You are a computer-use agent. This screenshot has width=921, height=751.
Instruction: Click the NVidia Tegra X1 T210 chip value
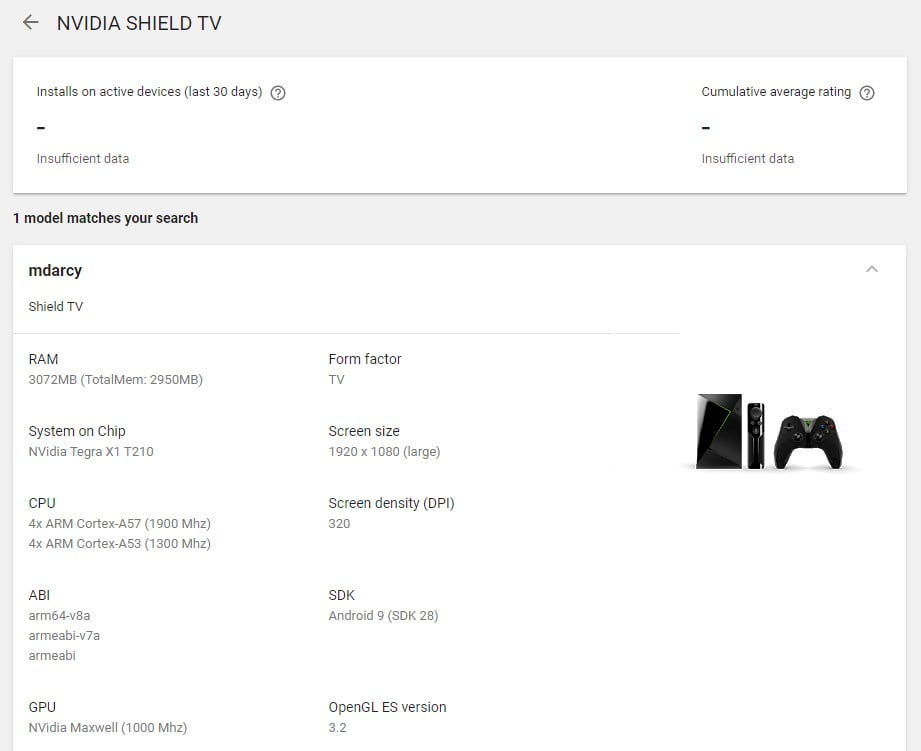[x=91, y=452]
